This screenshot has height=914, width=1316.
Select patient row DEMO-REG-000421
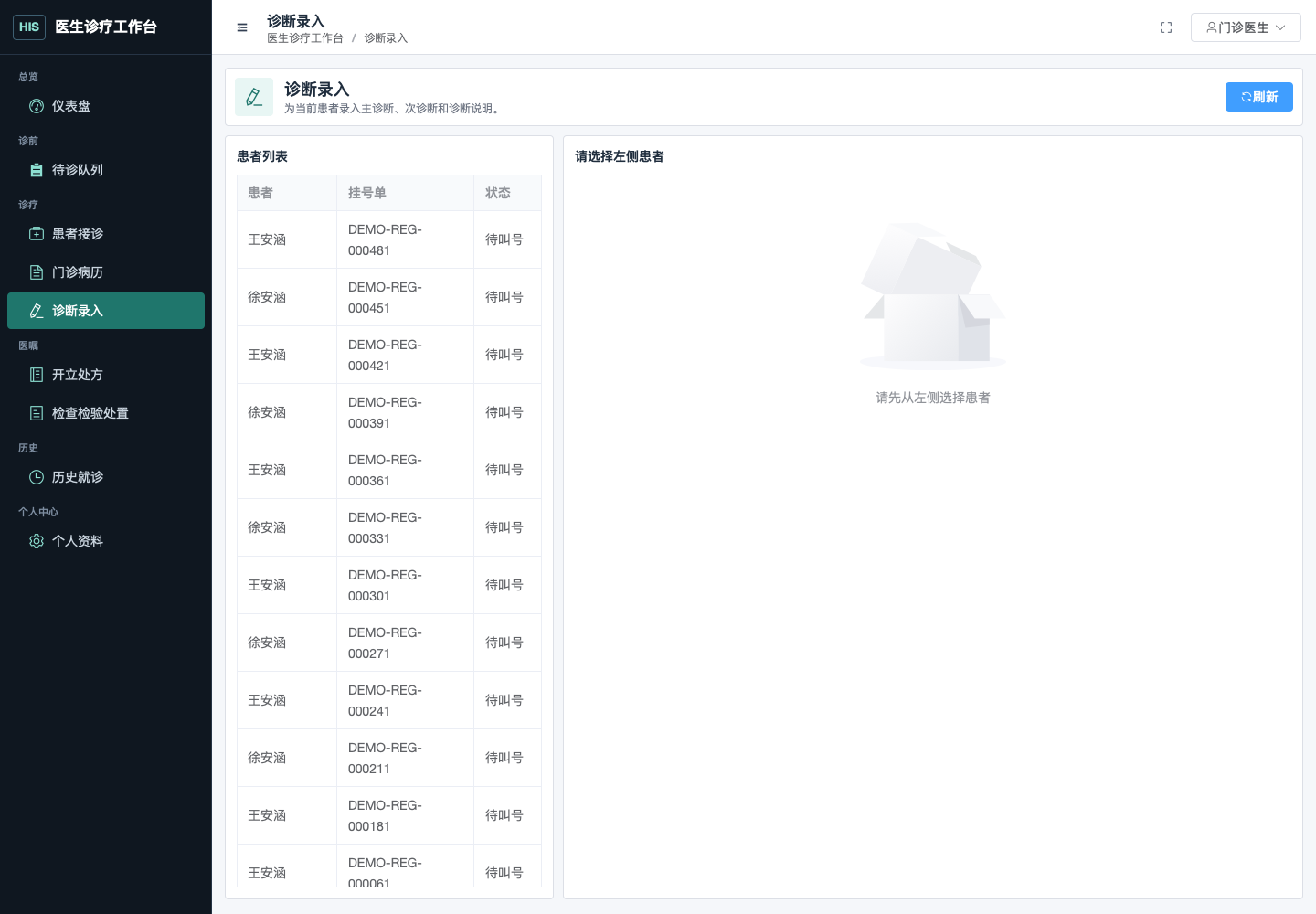pyautogui.click(x=389, y=355)
